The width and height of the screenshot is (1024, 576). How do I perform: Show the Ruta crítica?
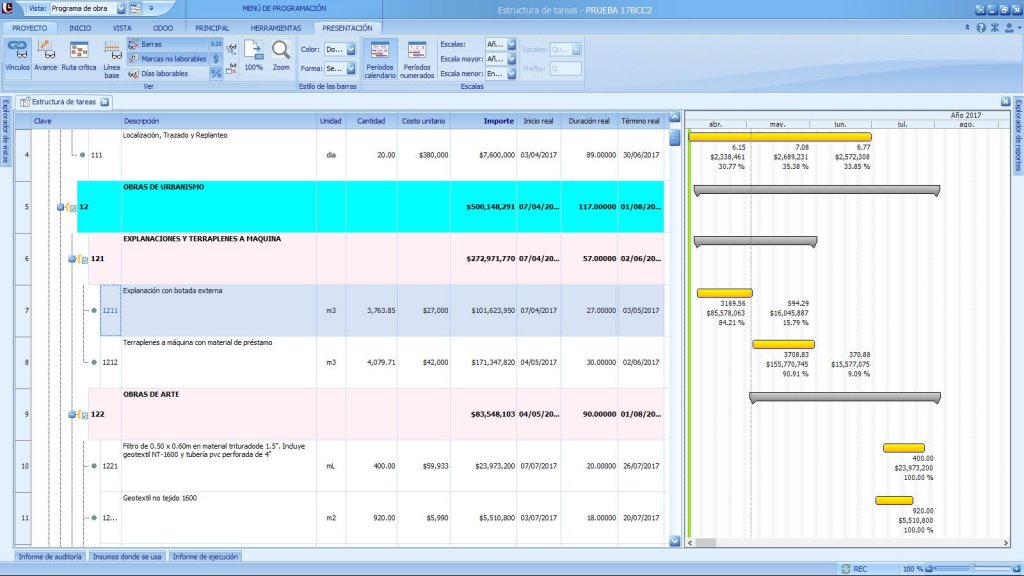pos(79,56)
